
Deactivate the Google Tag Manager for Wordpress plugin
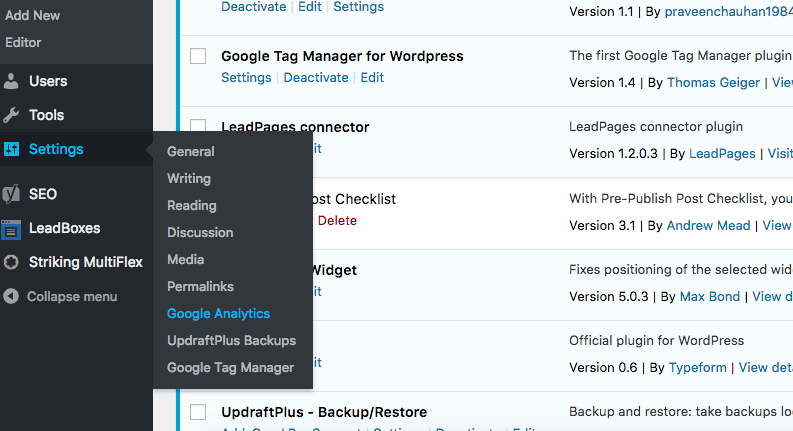click(316, 78)
